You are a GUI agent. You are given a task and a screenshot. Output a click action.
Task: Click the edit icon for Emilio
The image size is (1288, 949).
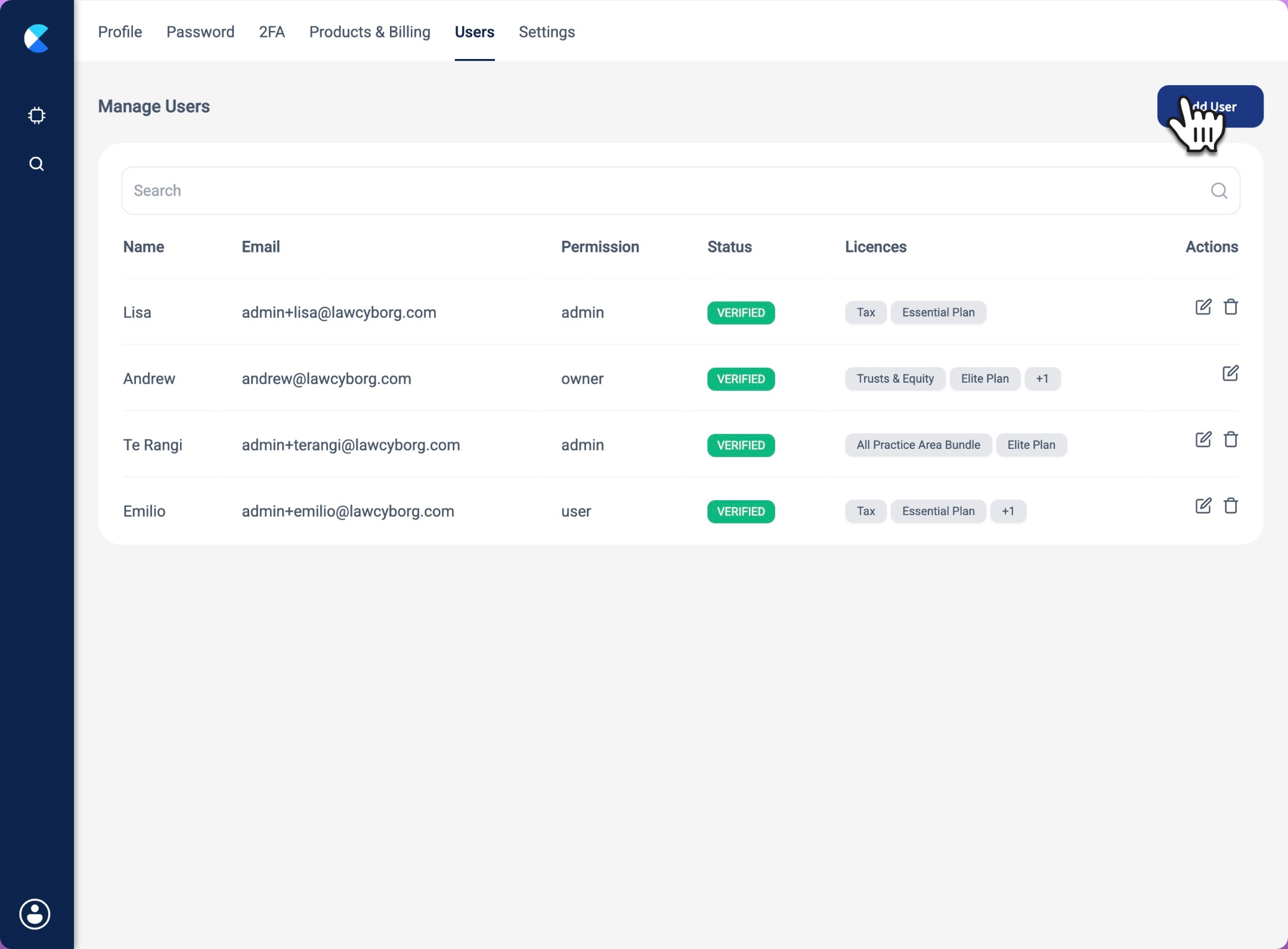tap(1203, 505)
